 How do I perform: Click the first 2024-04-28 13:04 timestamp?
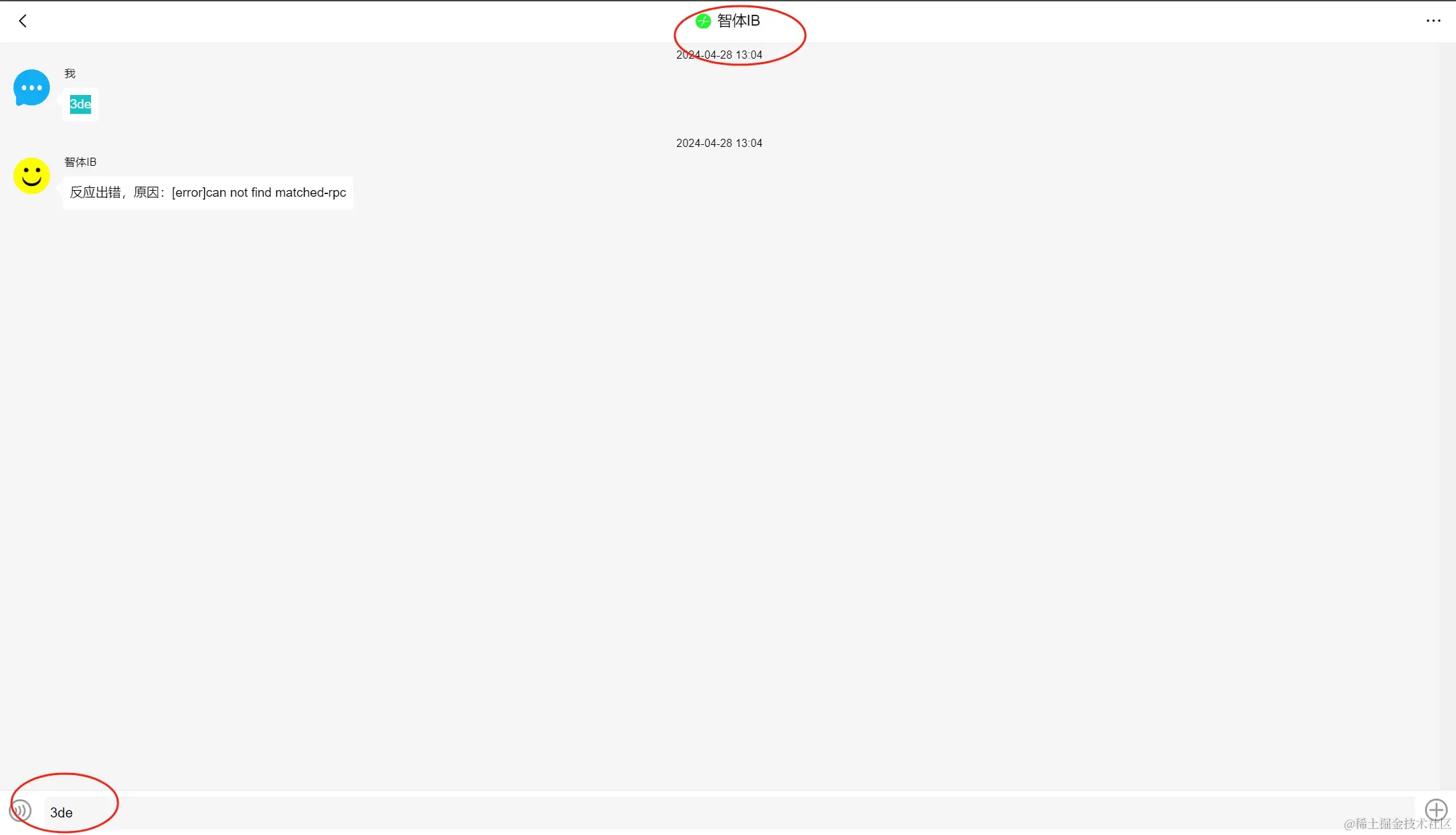coord(719,55)
